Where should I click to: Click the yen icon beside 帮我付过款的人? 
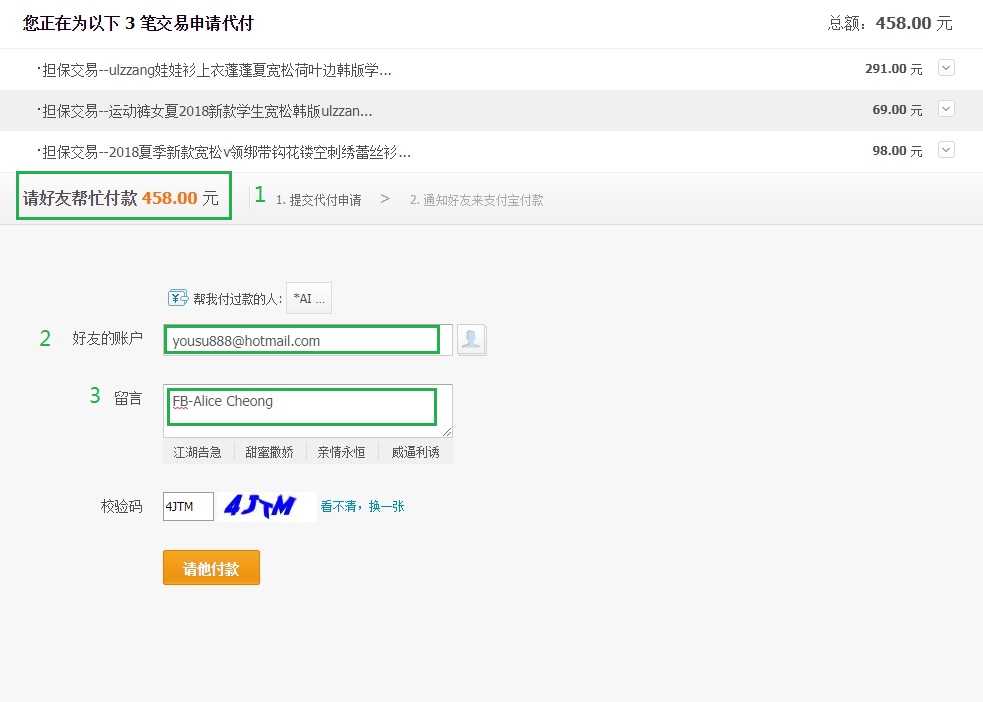tap(178, 298)
